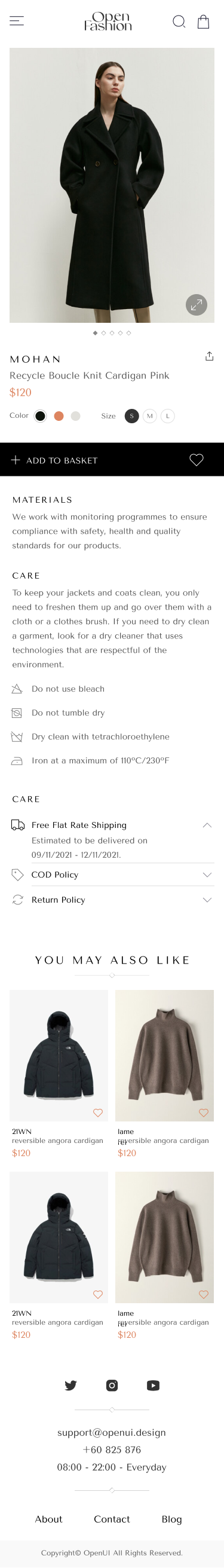
Task: Select size S option
Action: click(x=131, y=415)
